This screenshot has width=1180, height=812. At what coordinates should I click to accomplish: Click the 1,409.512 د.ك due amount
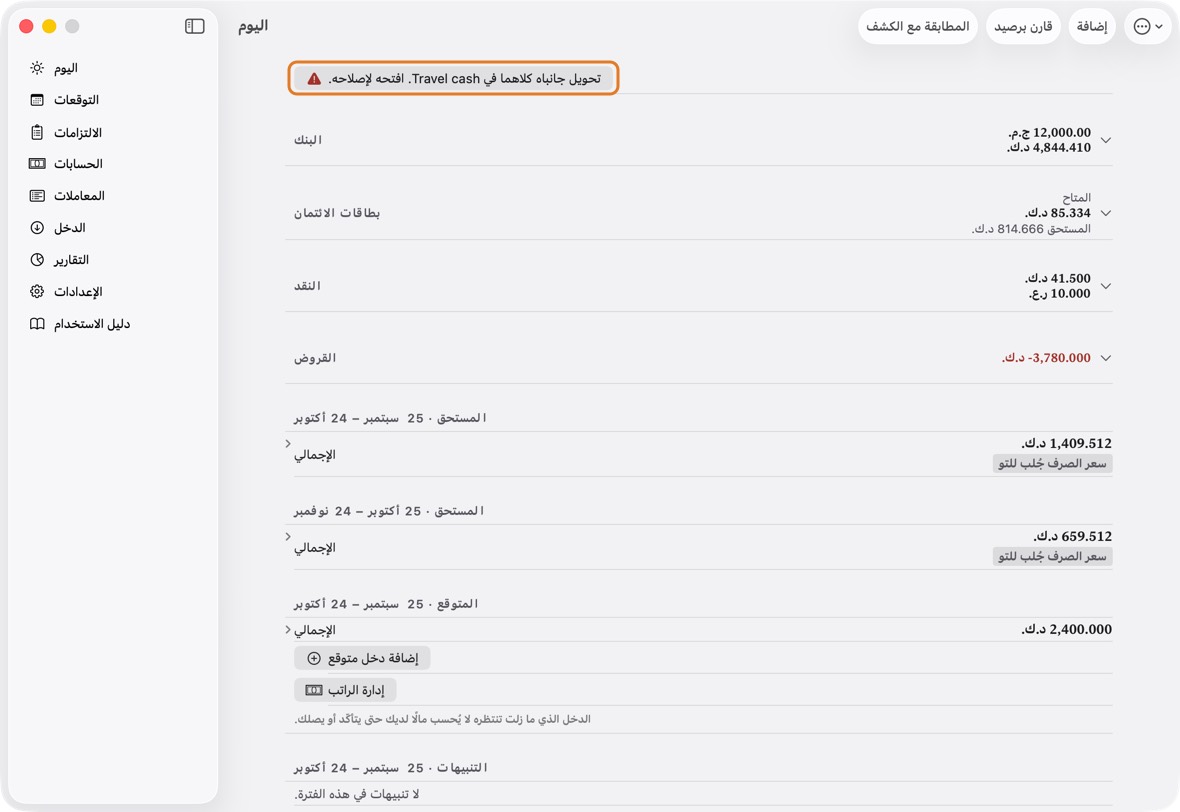(x=1066, y=444)
